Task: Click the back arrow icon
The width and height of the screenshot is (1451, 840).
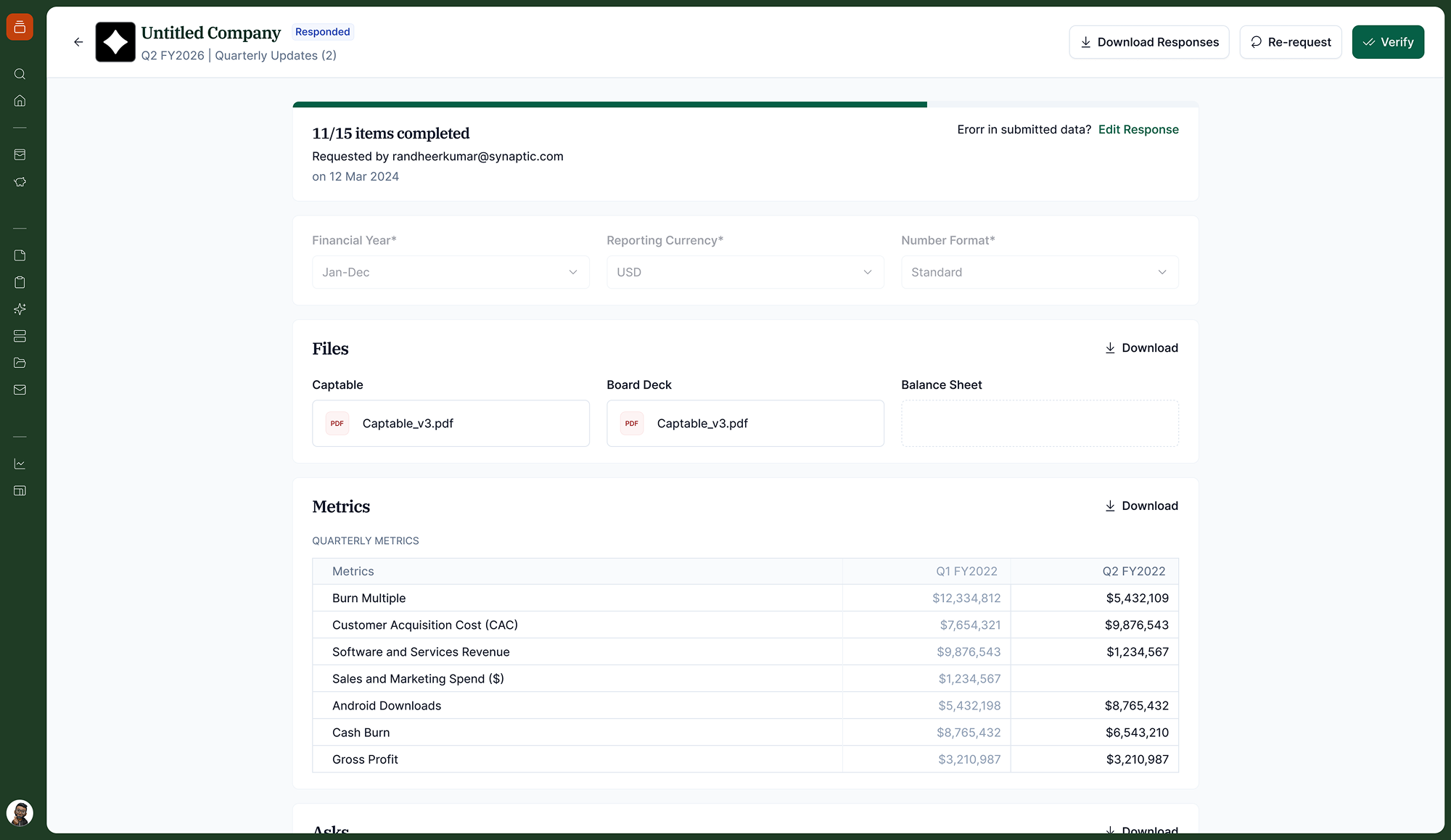Action: (78, 42)
